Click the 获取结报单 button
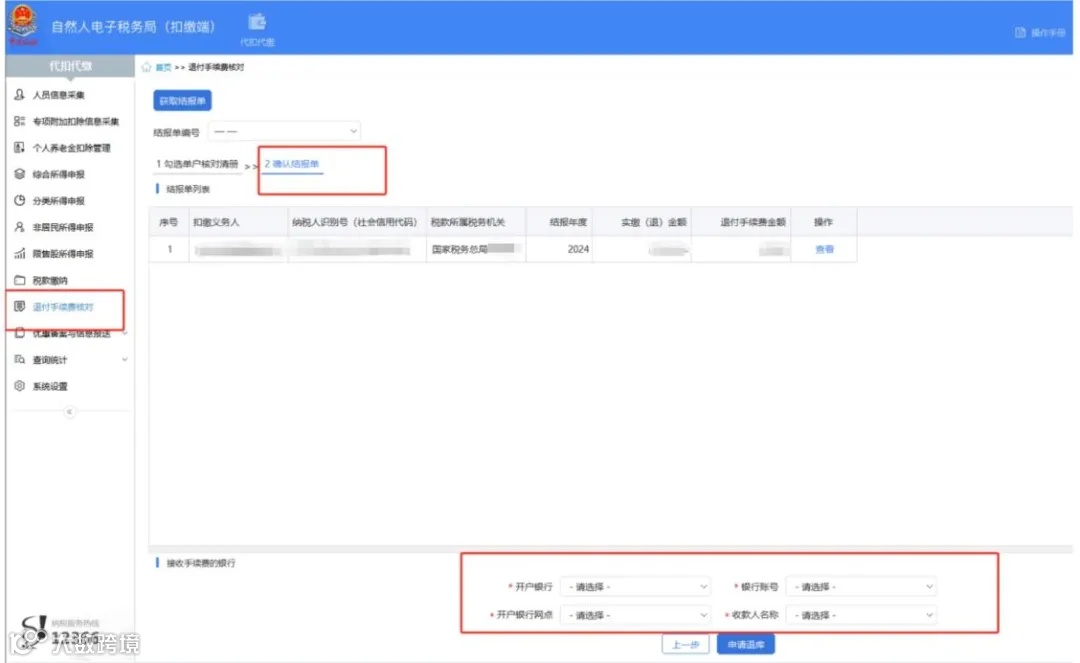 click(x=183, y=101)
